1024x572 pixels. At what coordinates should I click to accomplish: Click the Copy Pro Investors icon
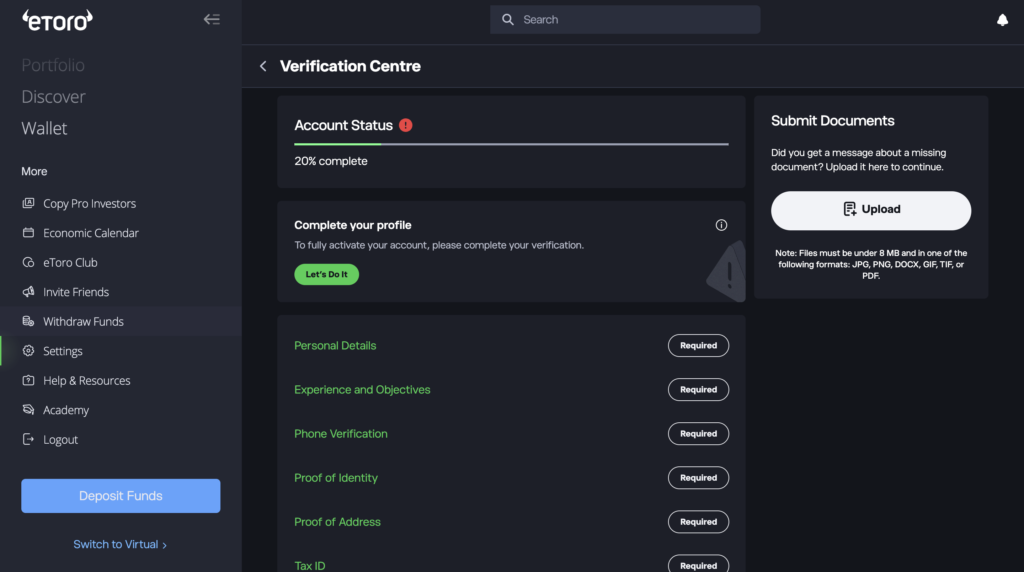(28, 204)
